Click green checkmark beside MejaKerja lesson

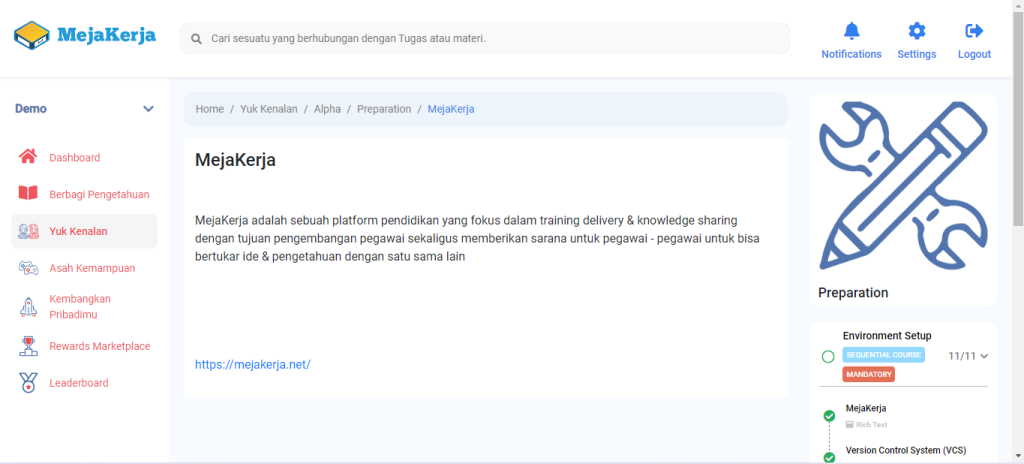(829, 416)
